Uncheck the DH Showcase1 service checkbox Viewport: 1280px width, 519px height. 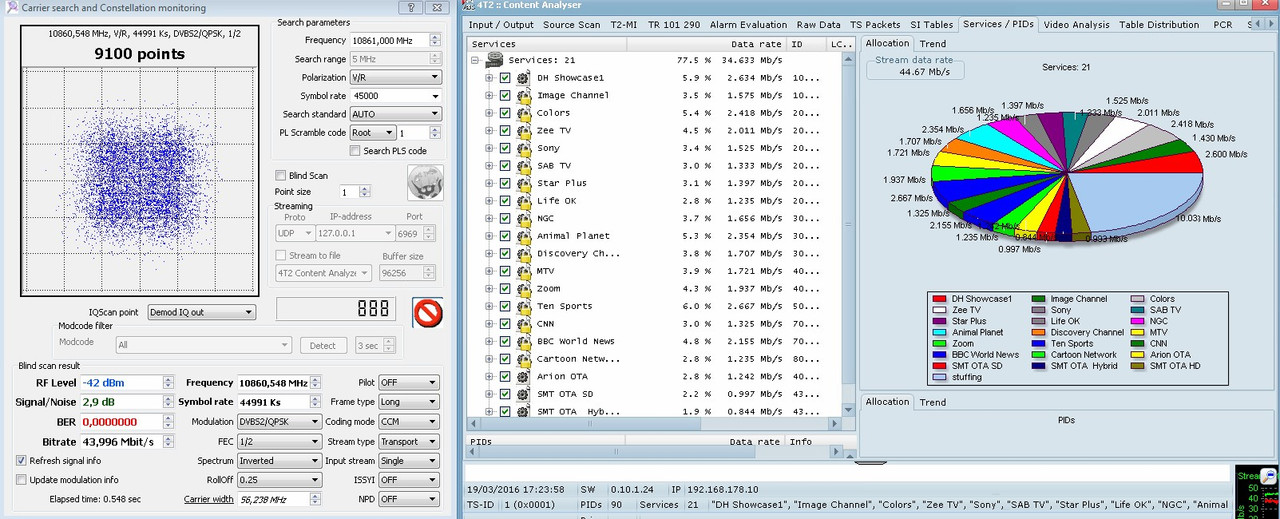click(x=505, y=78)
